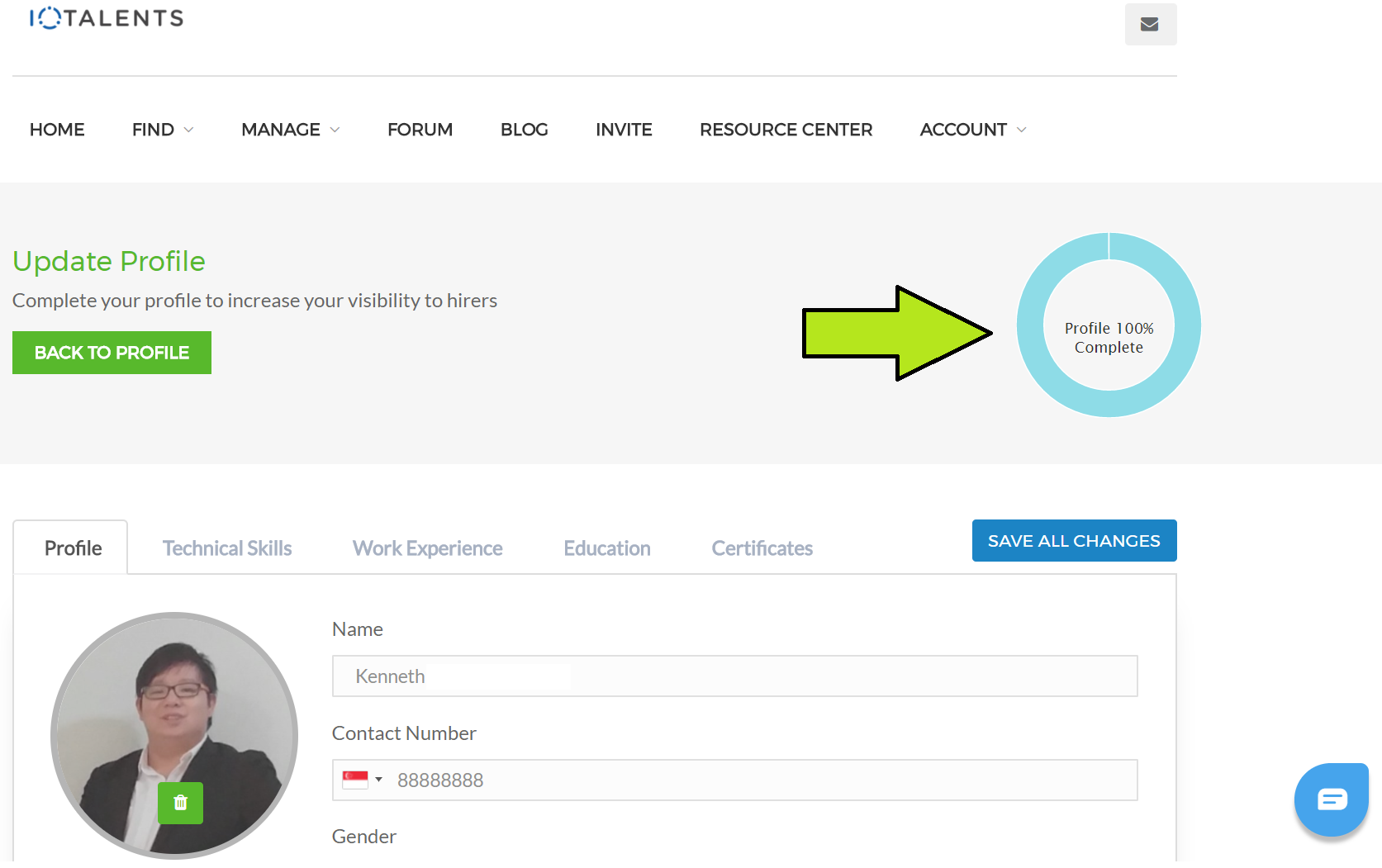Expand the FIND menu
Viewport: 1382px width, 868px height.
[163, 130]
